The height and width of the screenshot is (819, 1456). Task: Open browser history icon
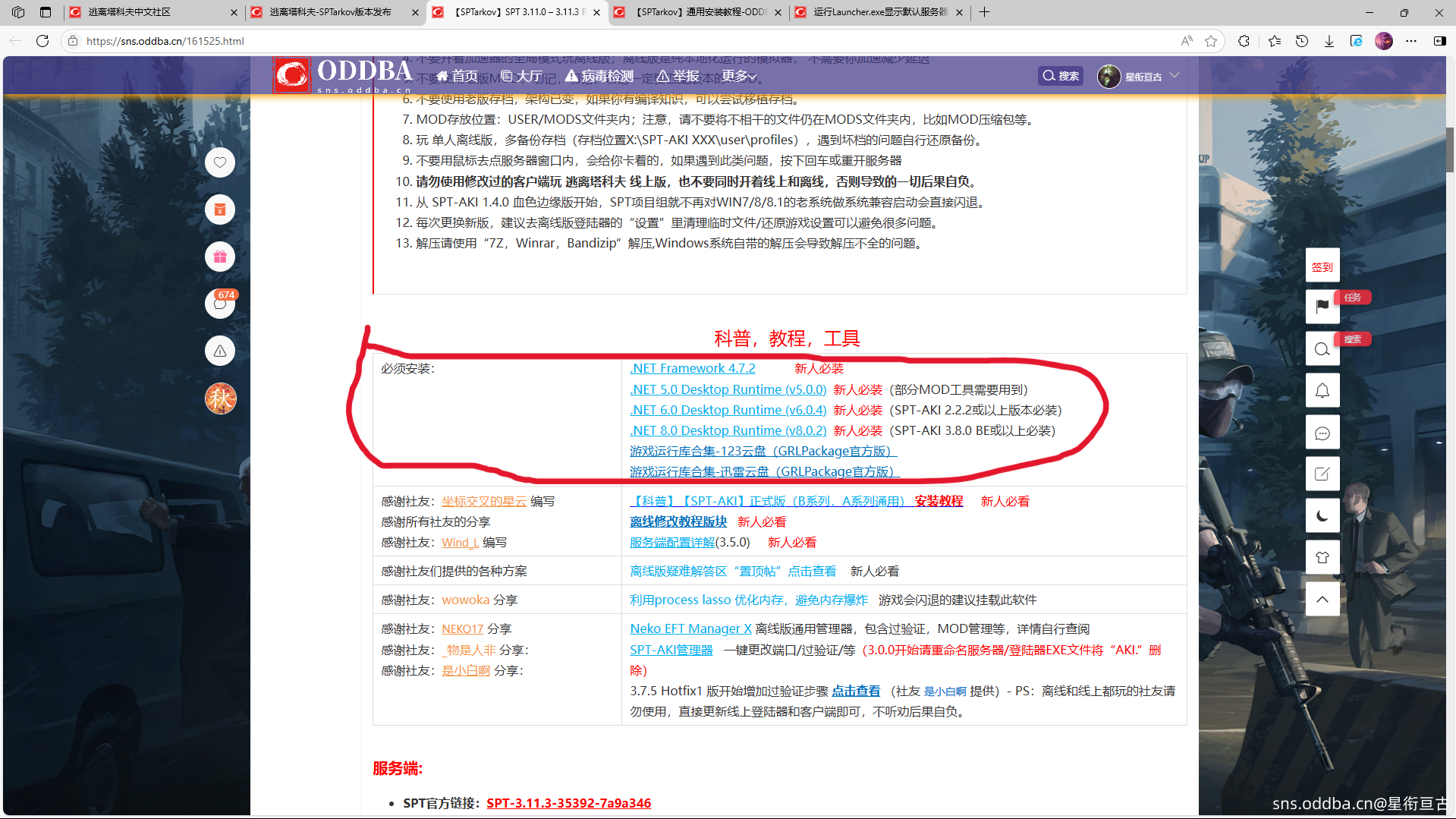click(x=1302, y=41)
